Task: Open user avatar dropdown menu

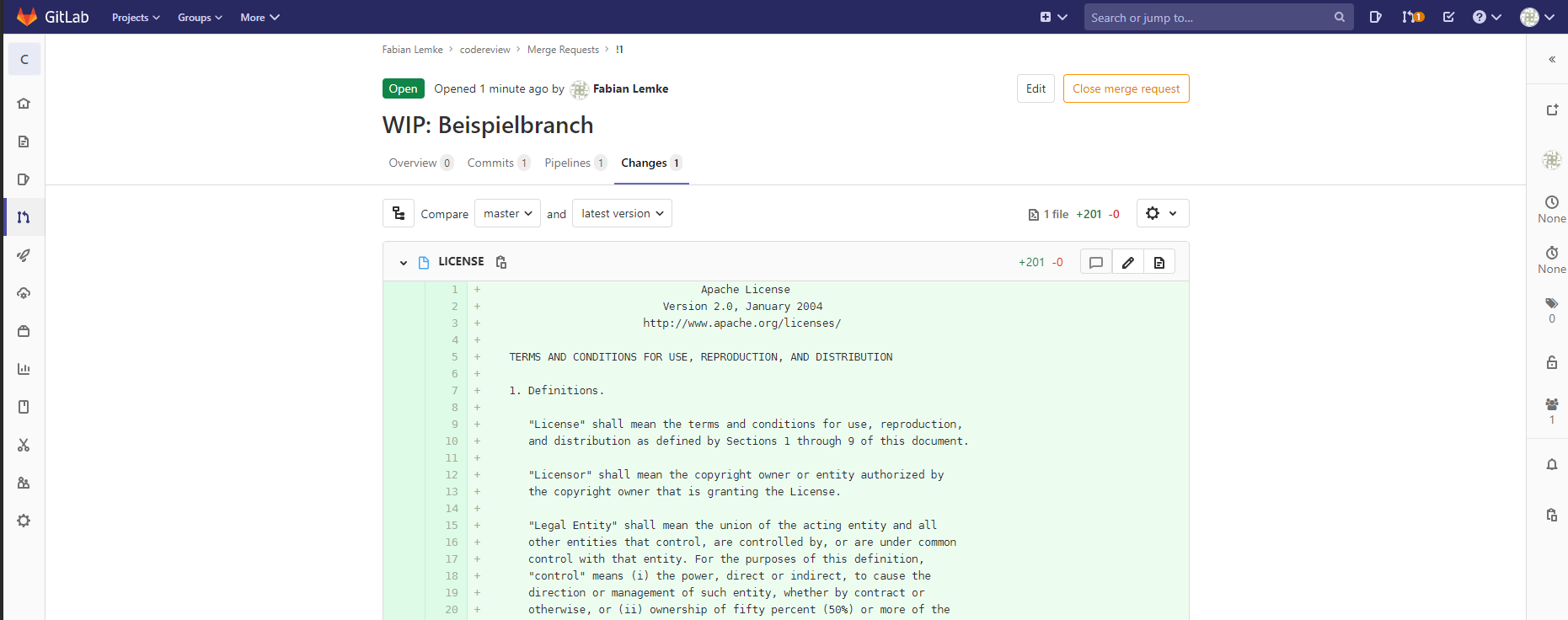Action: [1538, 17]
